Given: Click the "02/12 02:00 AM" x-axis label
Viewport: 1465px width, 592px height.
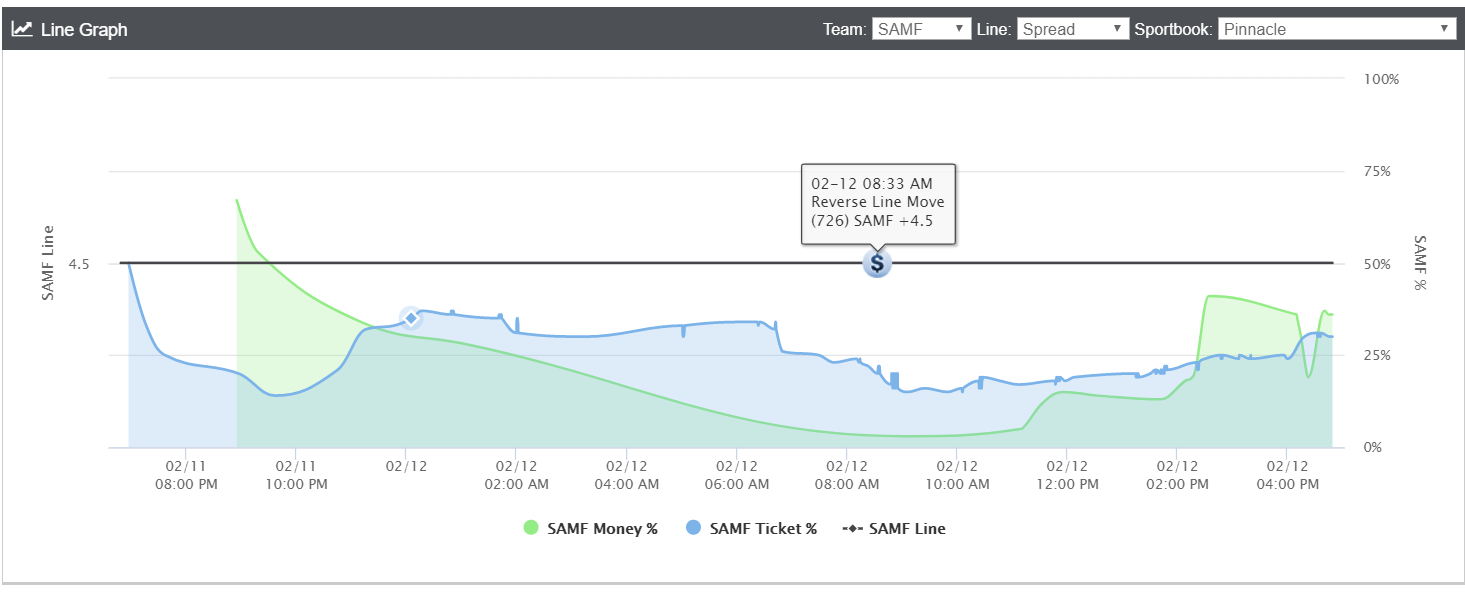Looking at the screenshot, I should [x=516, y=475].
